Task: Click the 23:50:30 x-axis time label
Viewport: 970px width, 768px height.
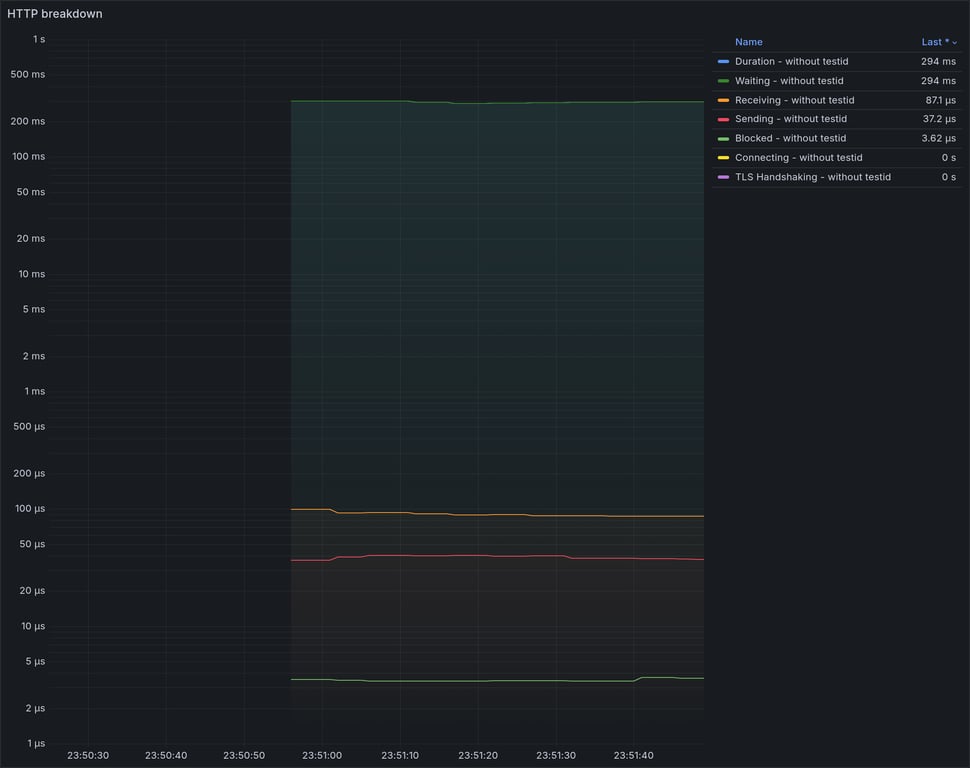Action: tap(88, 755)
